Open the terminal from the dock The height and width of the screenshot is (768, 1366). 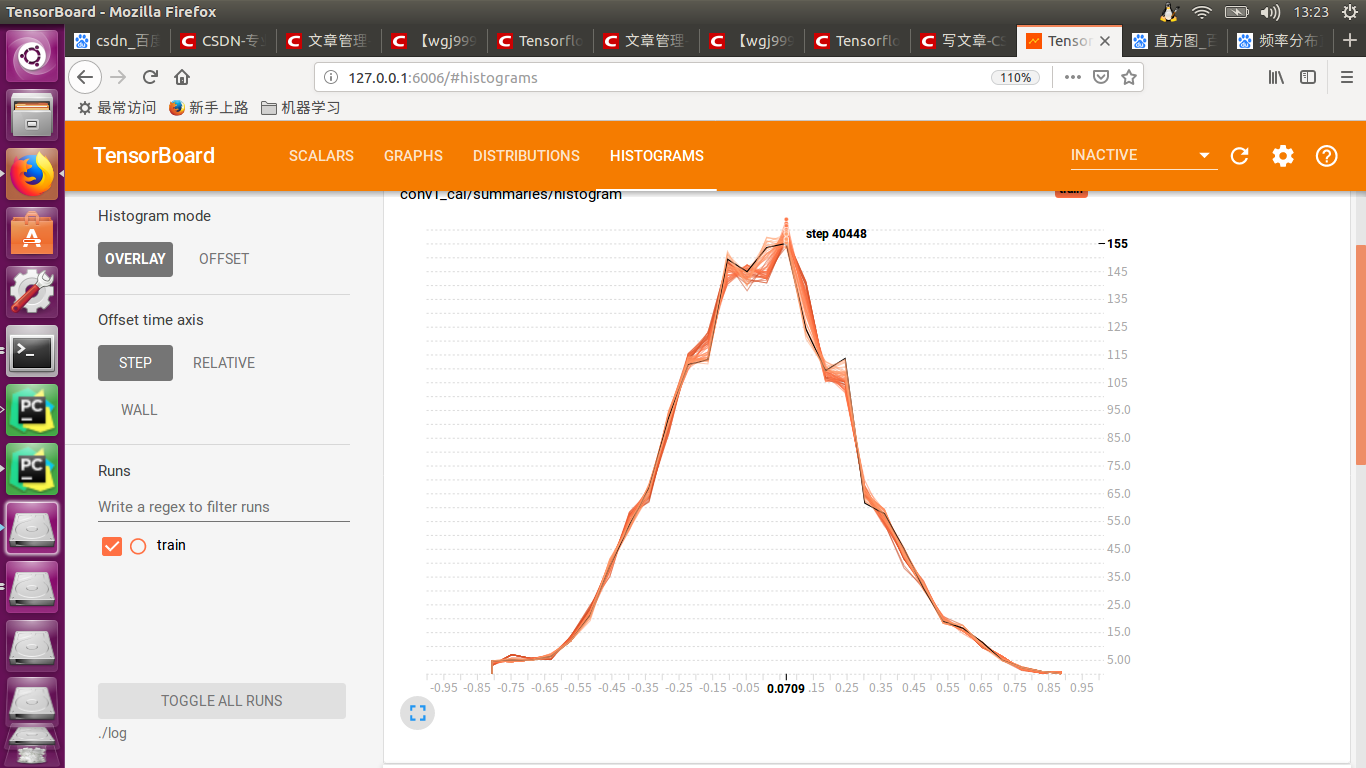[32, 352]
